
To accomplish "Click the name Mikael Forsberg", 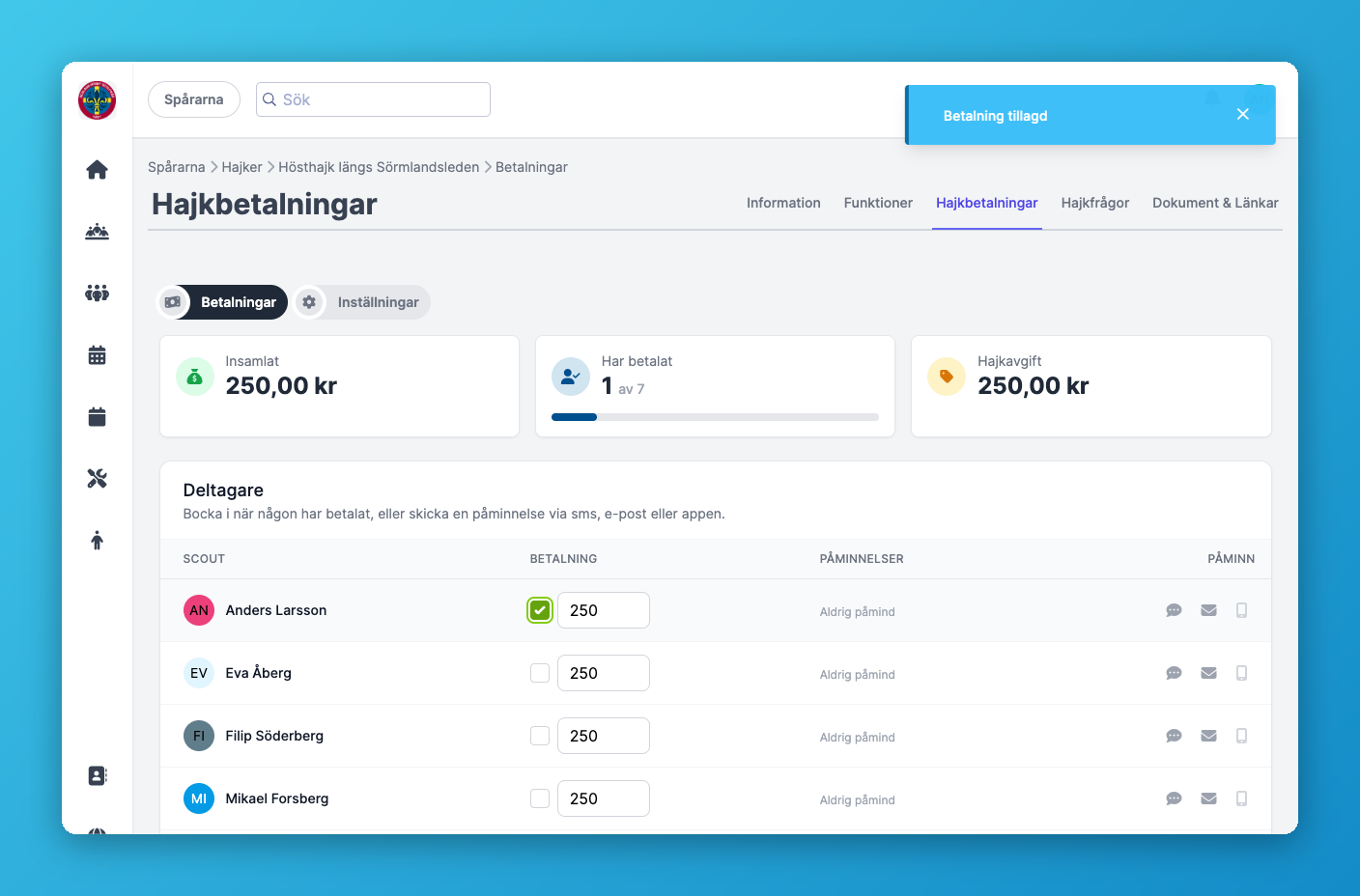I will (277, 798).
